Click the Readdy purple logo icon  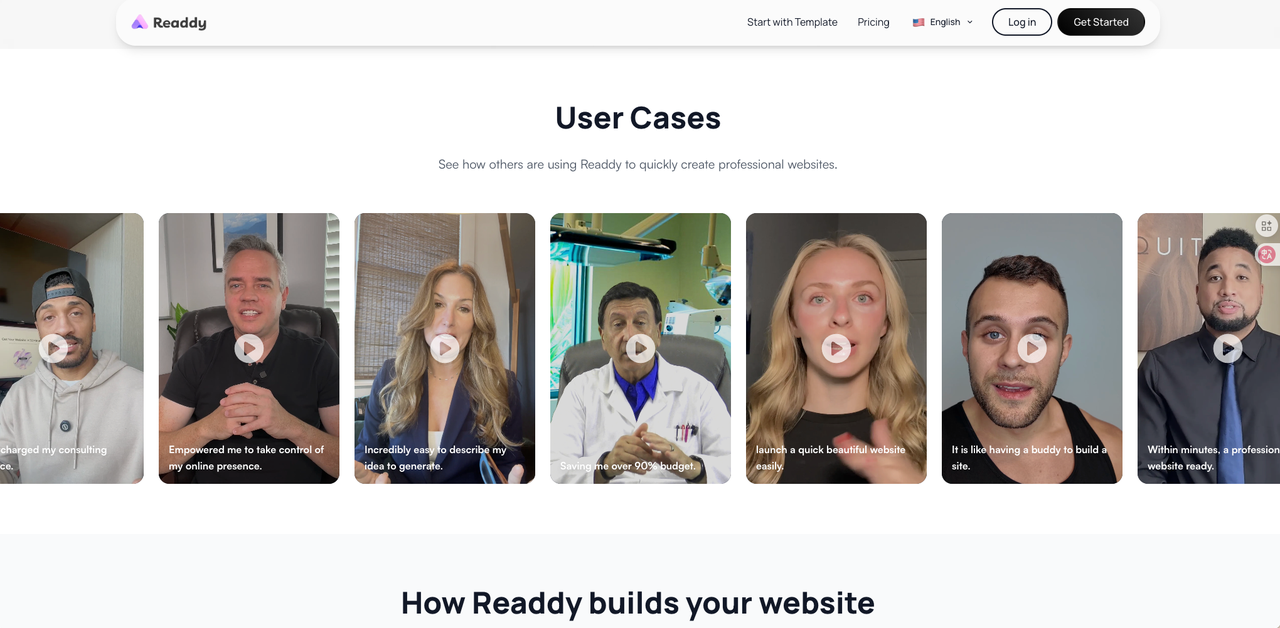(139, 22)
